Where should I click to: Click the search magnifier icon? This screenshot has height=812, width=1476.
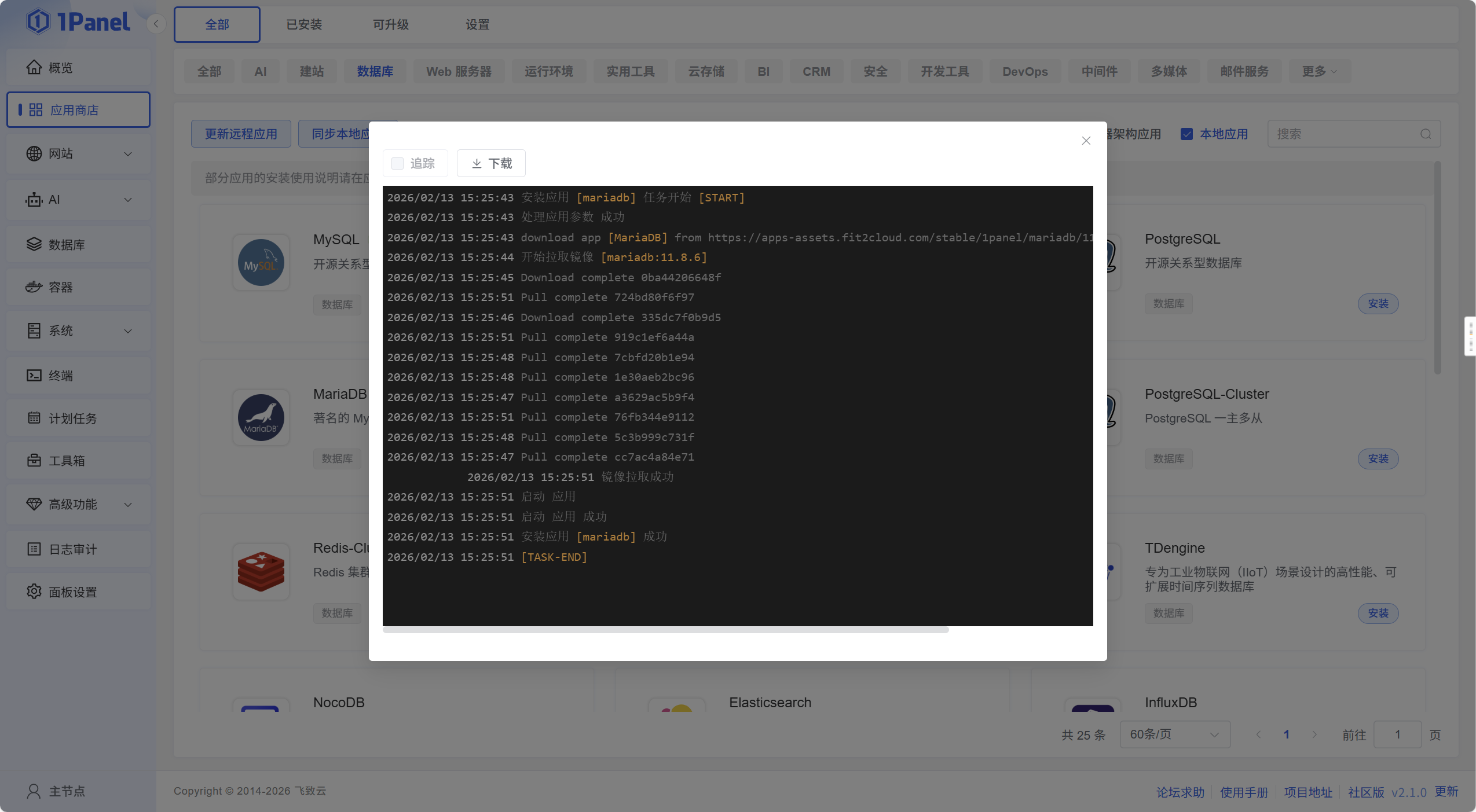click(x=1426, y=134)
